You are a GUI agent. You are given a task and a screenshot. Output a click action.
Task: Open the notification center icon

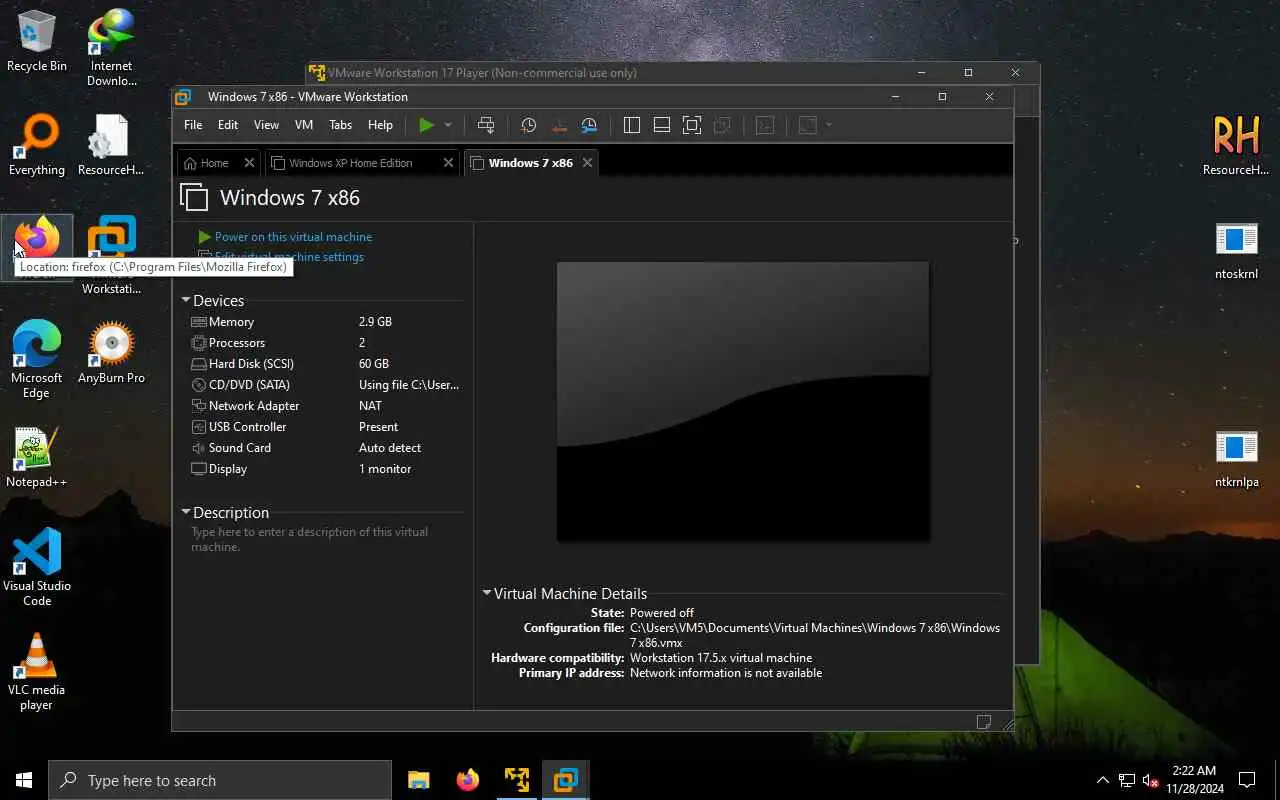1247,780
